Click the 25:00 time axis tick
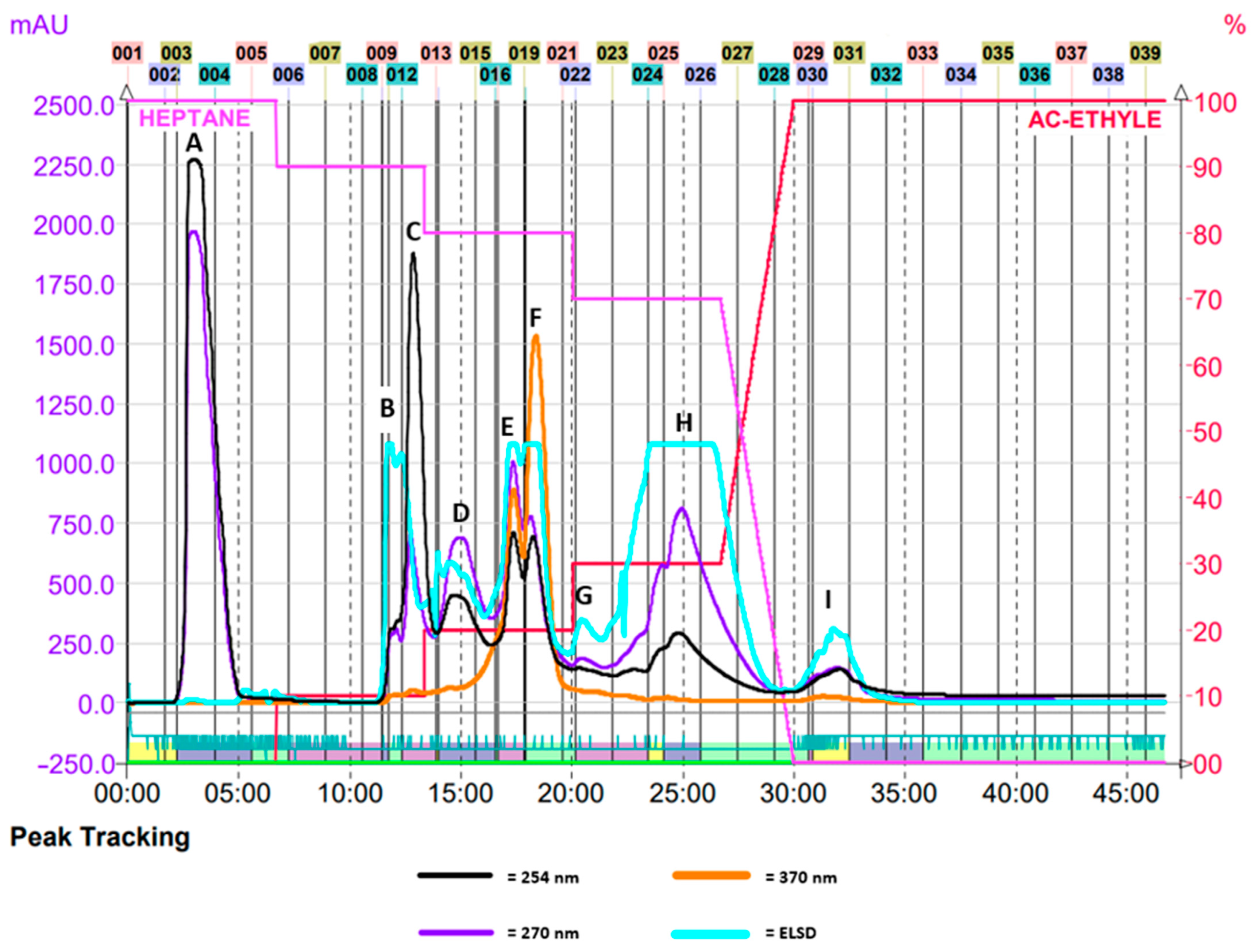1252x952 pixels. point(682,793)
